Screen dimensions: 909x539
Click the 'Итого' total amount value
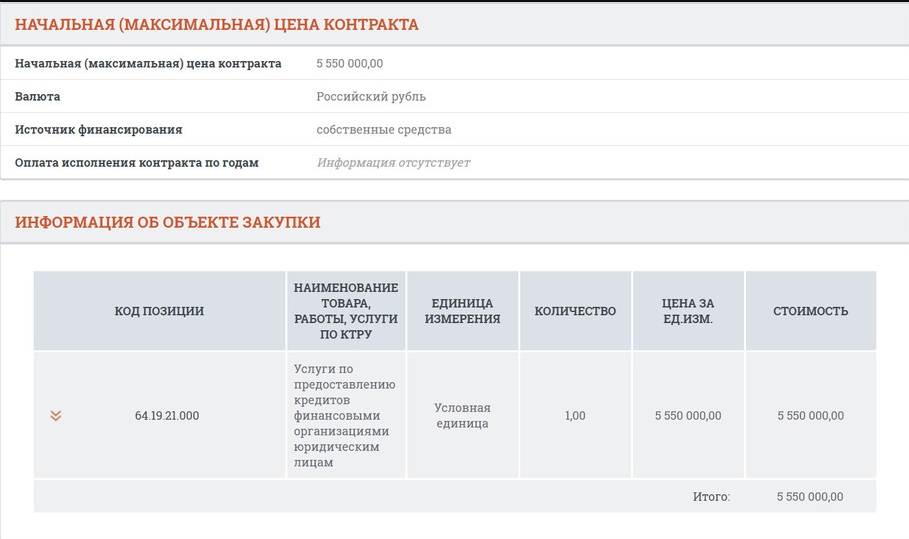pos(810,497)
